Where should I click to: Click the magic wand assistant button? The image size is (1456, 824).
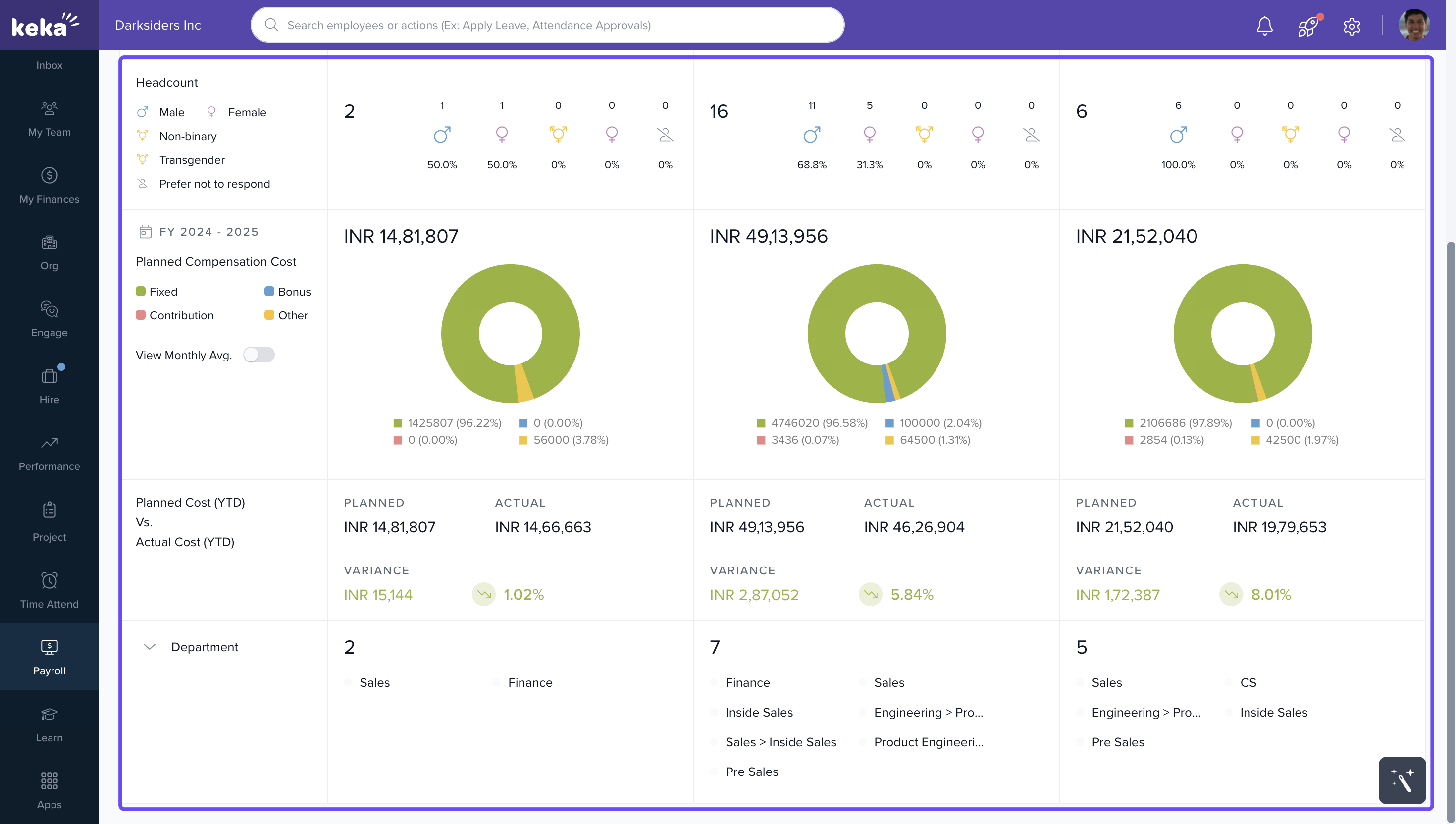tap(1402, 780)
